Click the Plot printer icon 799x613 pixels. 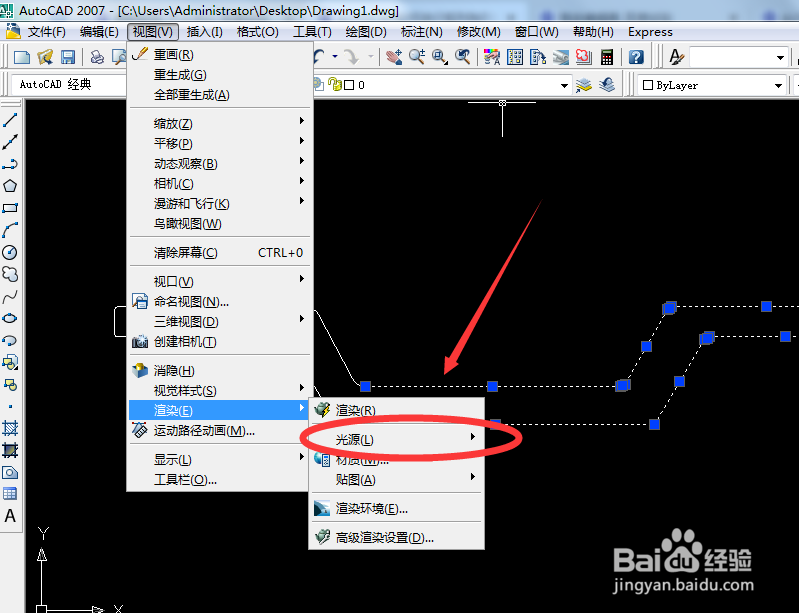click(97, 57)
